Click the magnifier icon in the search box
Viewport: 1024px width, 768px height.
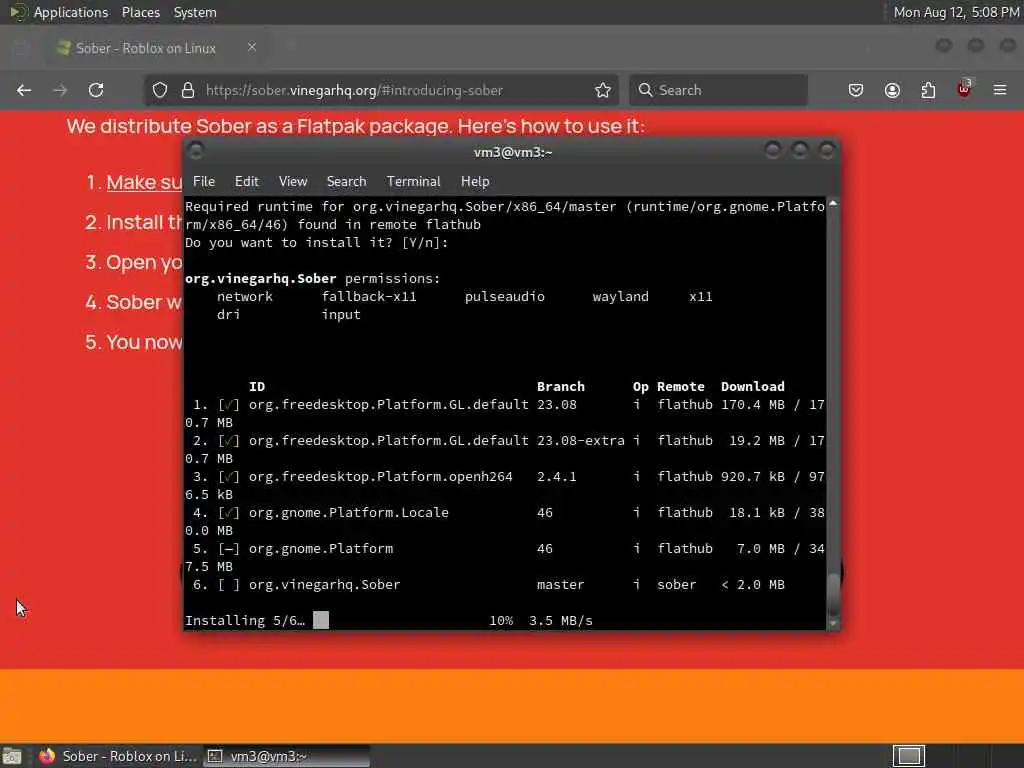645,90
